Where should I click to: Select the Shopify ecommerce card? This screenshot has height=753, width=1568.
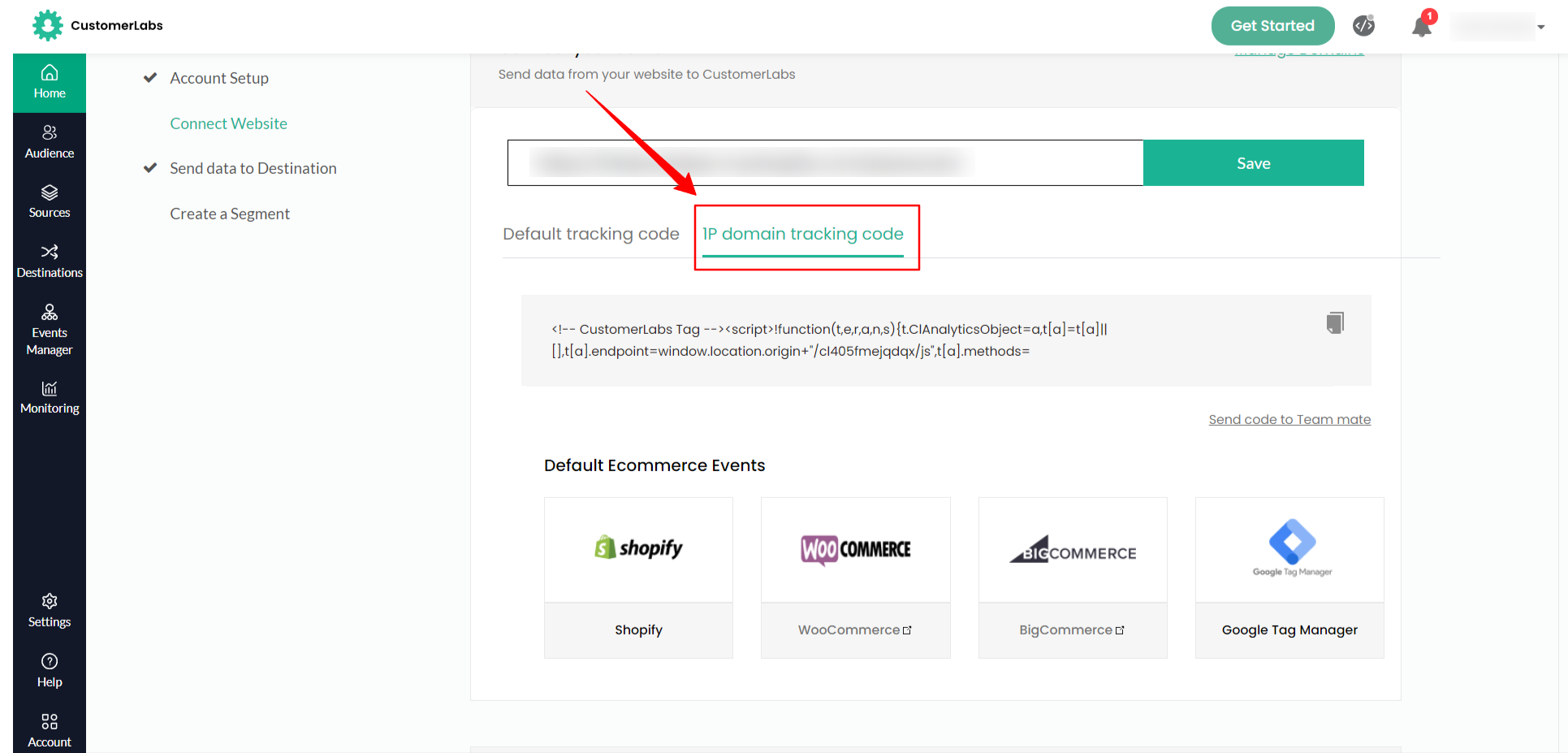[x=638, y=578]
